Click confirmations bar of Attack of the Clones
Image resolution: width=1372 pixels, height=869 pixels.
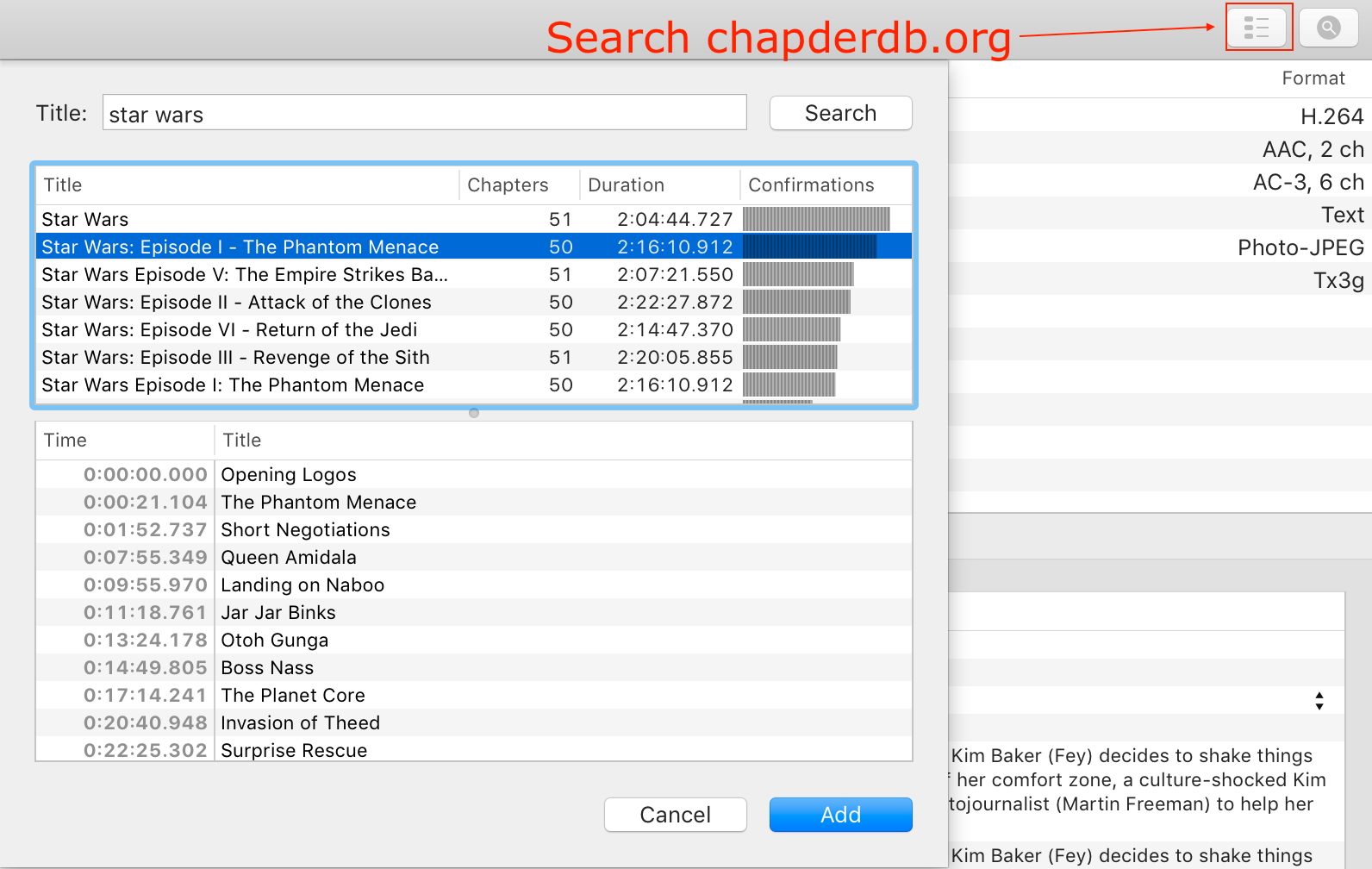[796, 302]
